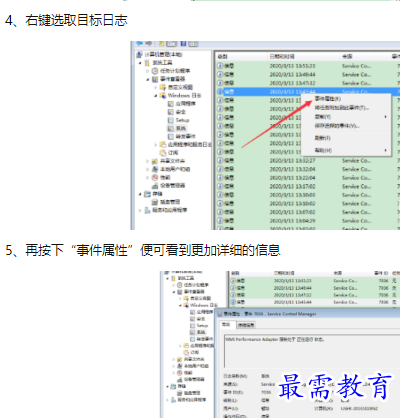Expand the 自定义视图 node in step 4 tree
400x418 pixels.
click(x=156, y=87)
